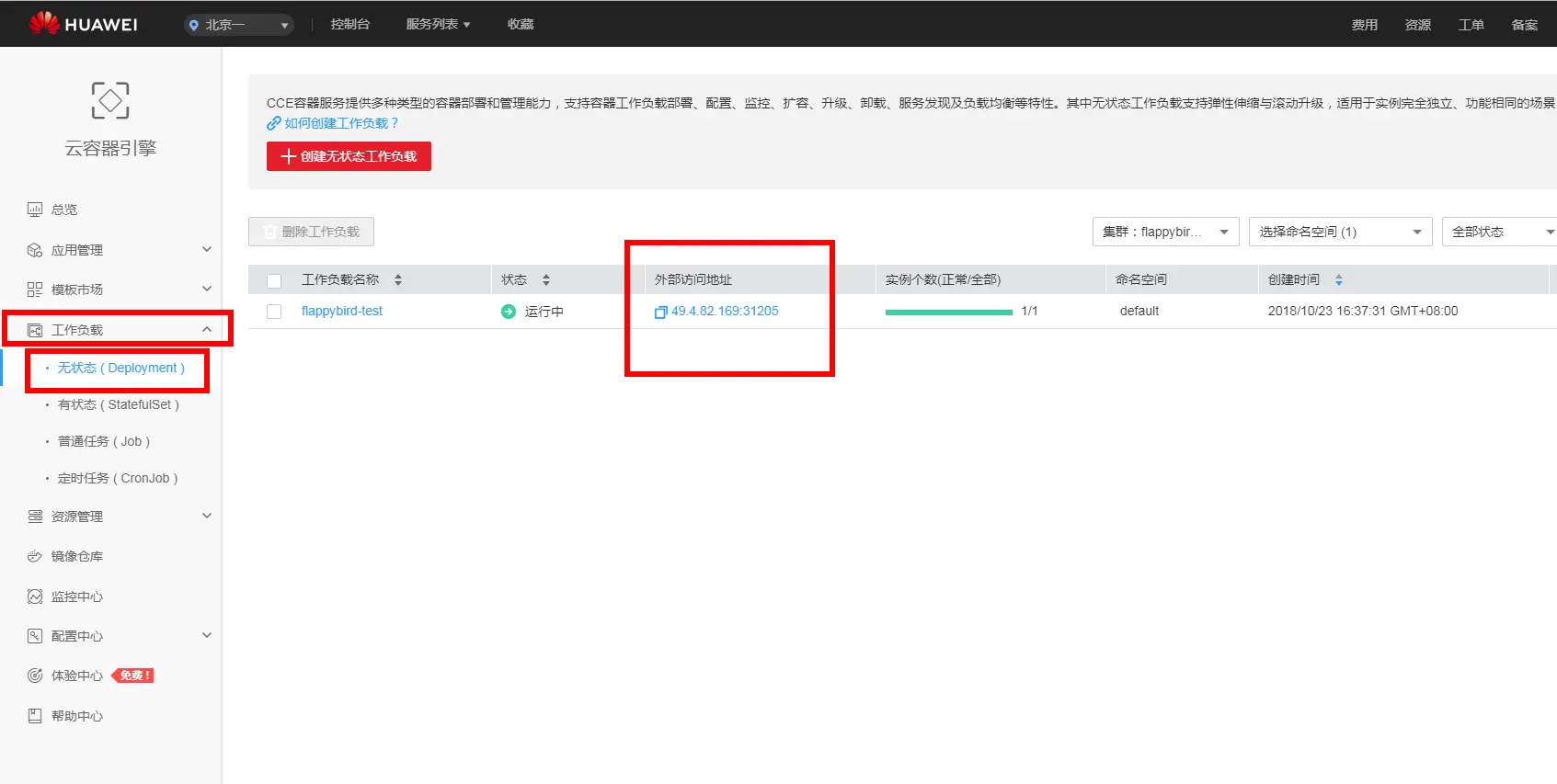Open 帮助中心 in the sidebar

click(x=77, y=716)
